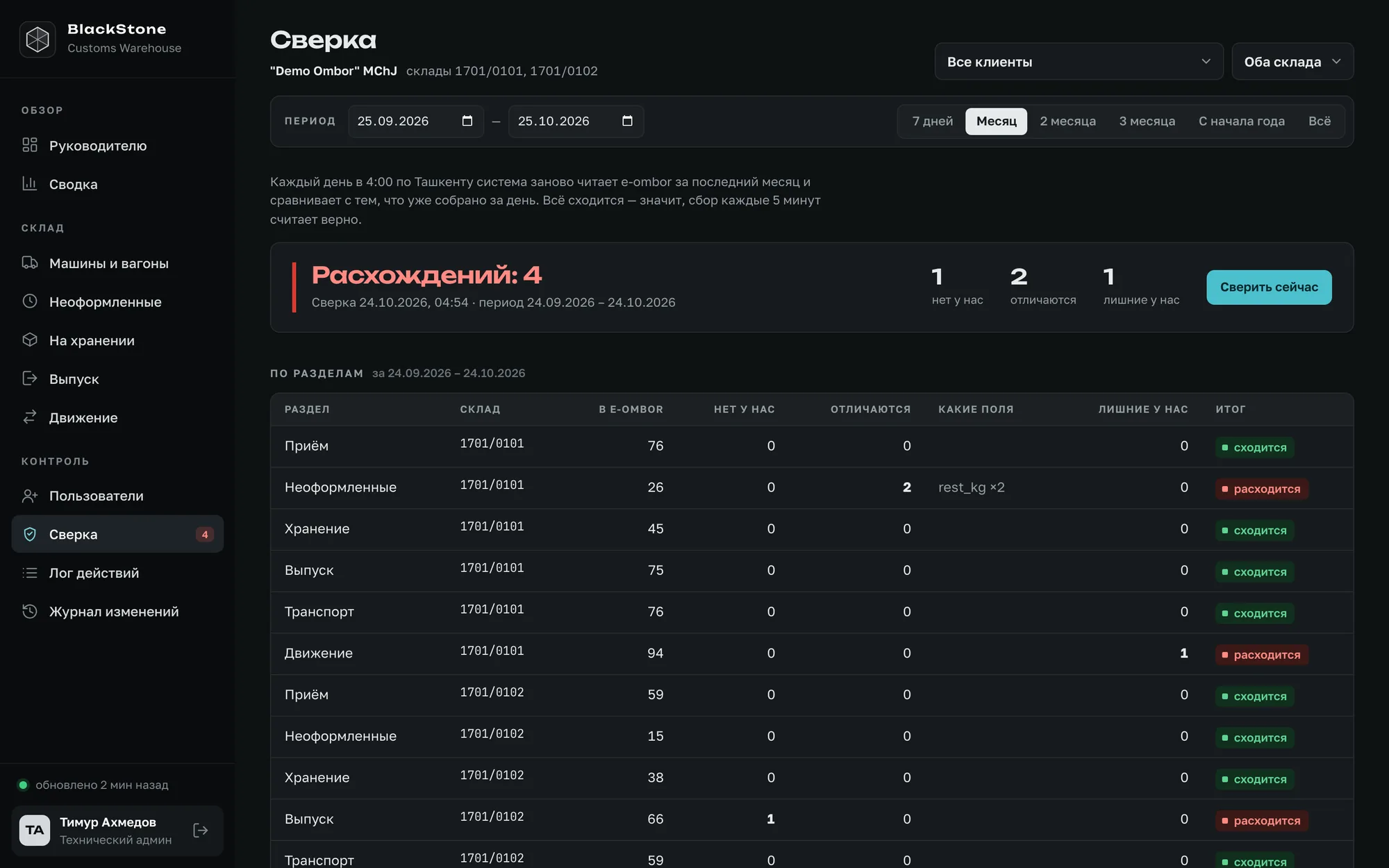
Task: Click the start date field 25.09.2026
Action: (x=415, y=121)
